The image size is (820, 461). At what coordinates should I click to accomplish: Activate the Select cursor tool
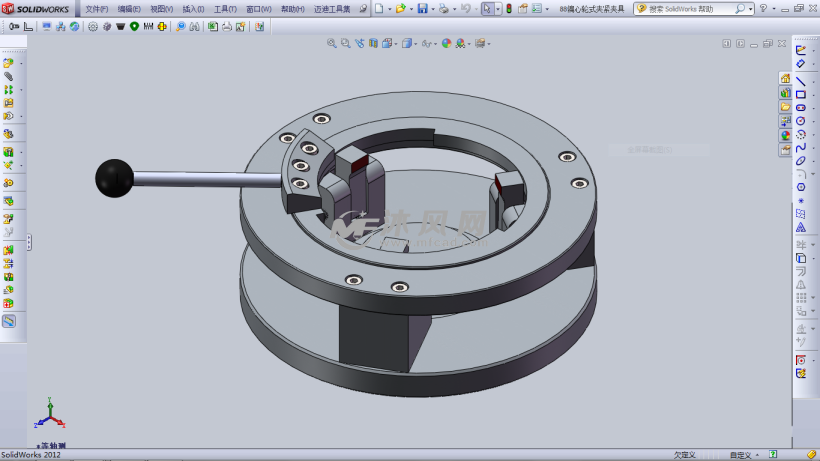pos(487,8)
